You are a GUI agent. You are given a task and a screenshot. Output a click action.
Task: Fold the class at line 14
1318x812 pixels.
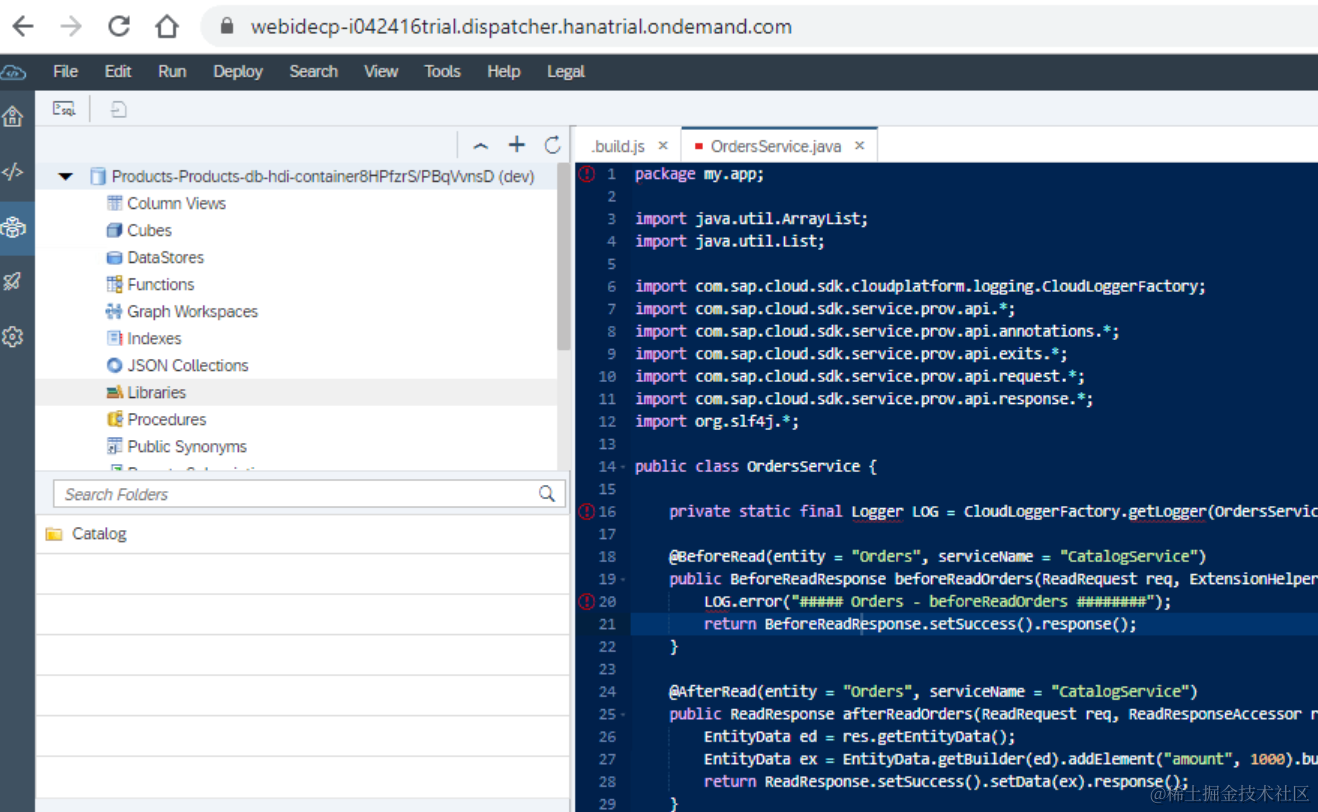[625, 467]
